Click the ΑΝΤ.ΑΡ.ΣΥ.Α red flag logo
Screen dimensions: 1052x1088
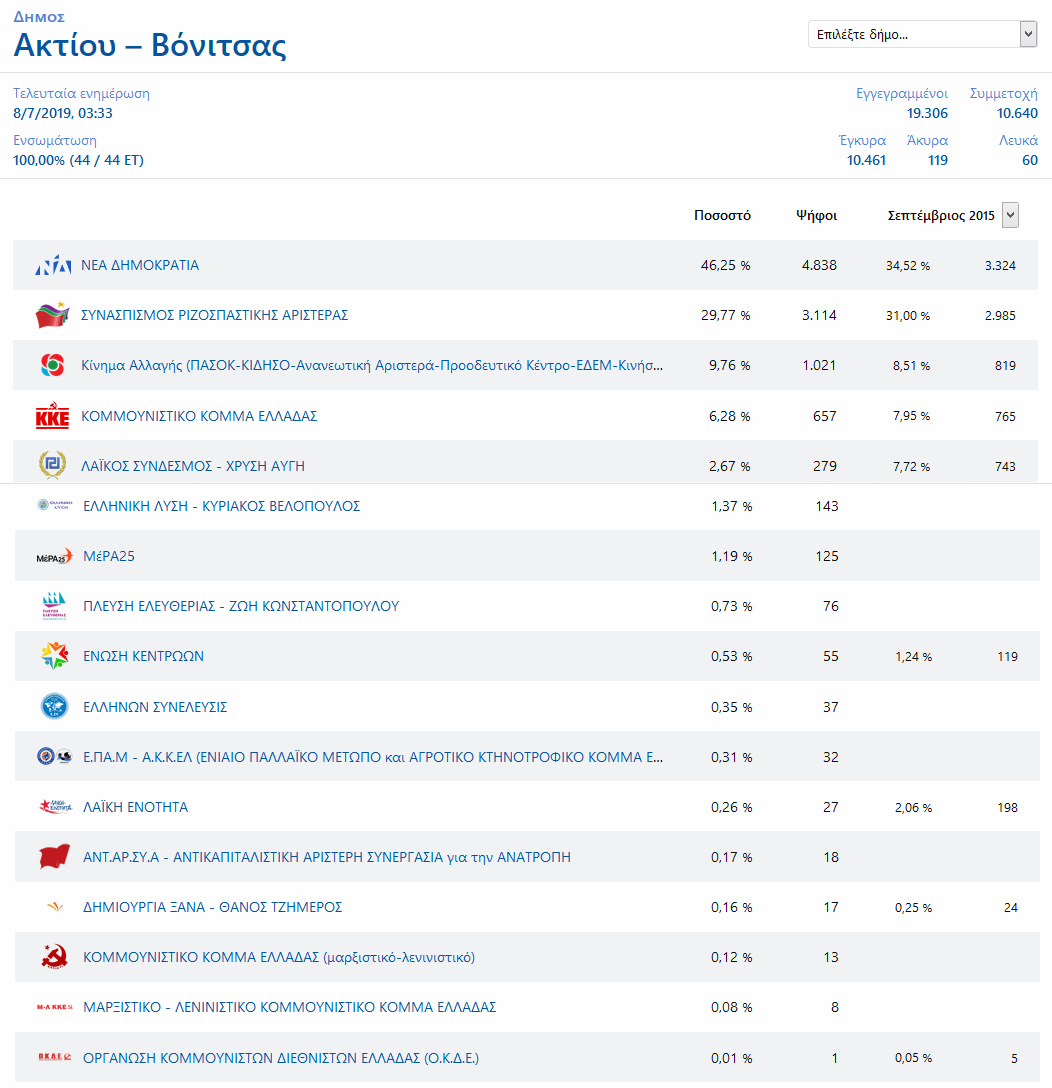[x=55, y=857]
